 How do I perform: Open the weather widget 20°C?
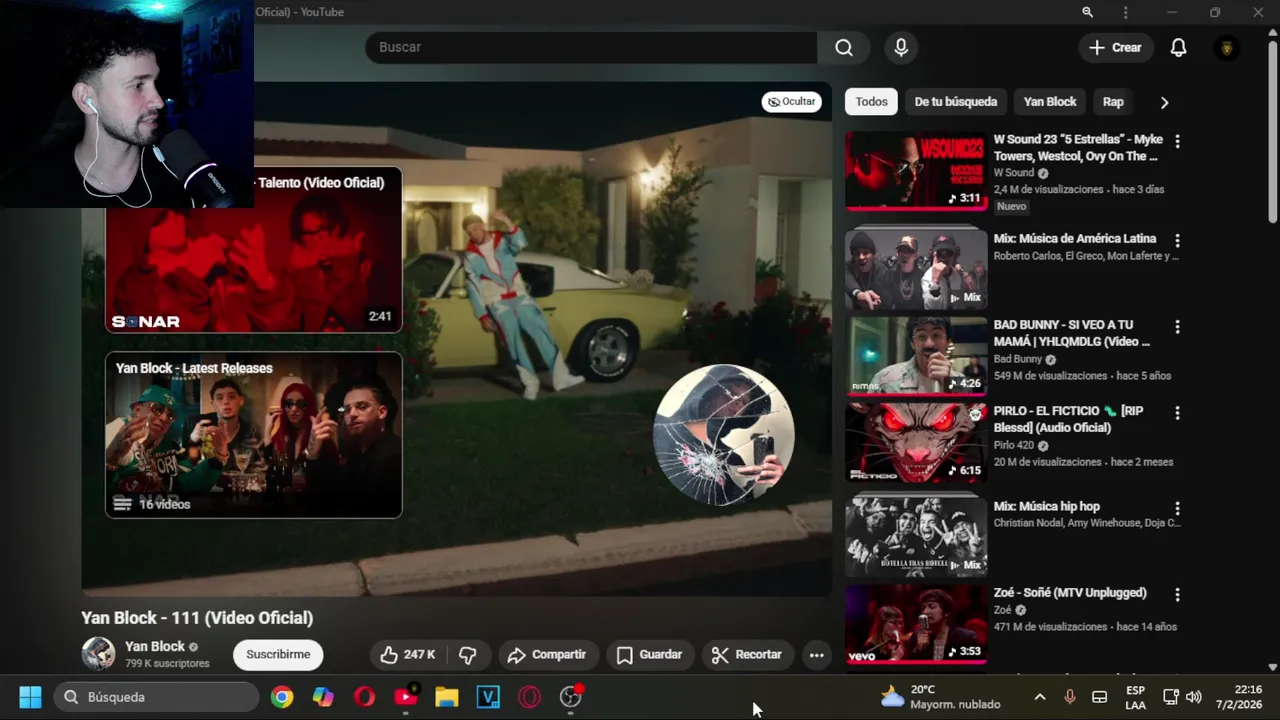click(940, 697)
